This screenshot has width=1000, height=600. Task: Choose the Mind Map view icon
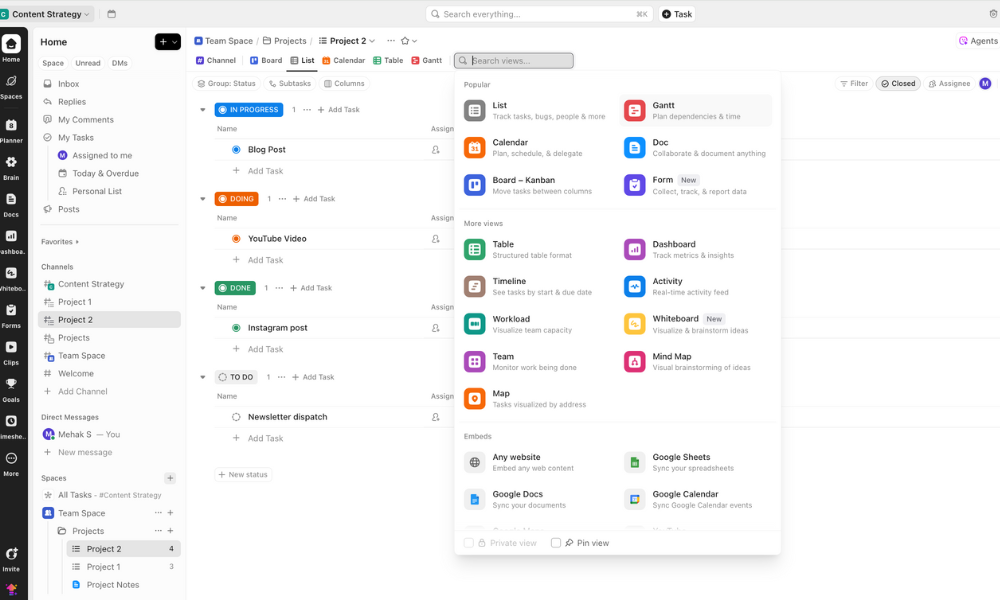coord(634,361)
